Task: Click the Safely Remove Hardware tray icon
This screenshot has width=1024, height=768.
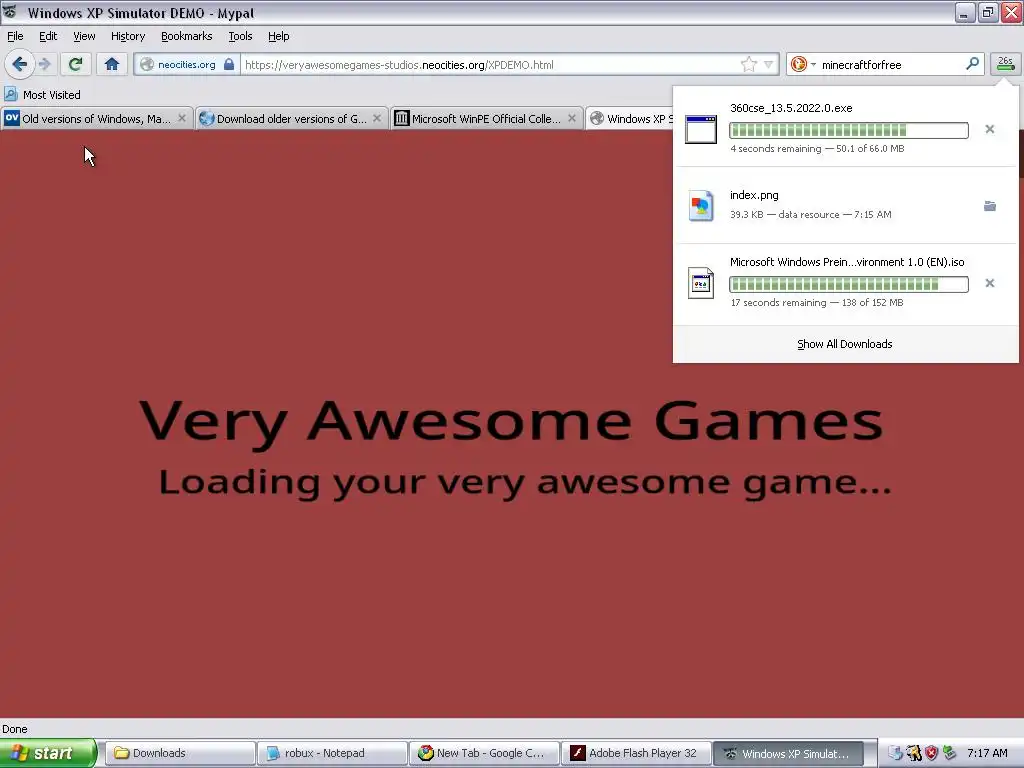Action: (949, 753)
